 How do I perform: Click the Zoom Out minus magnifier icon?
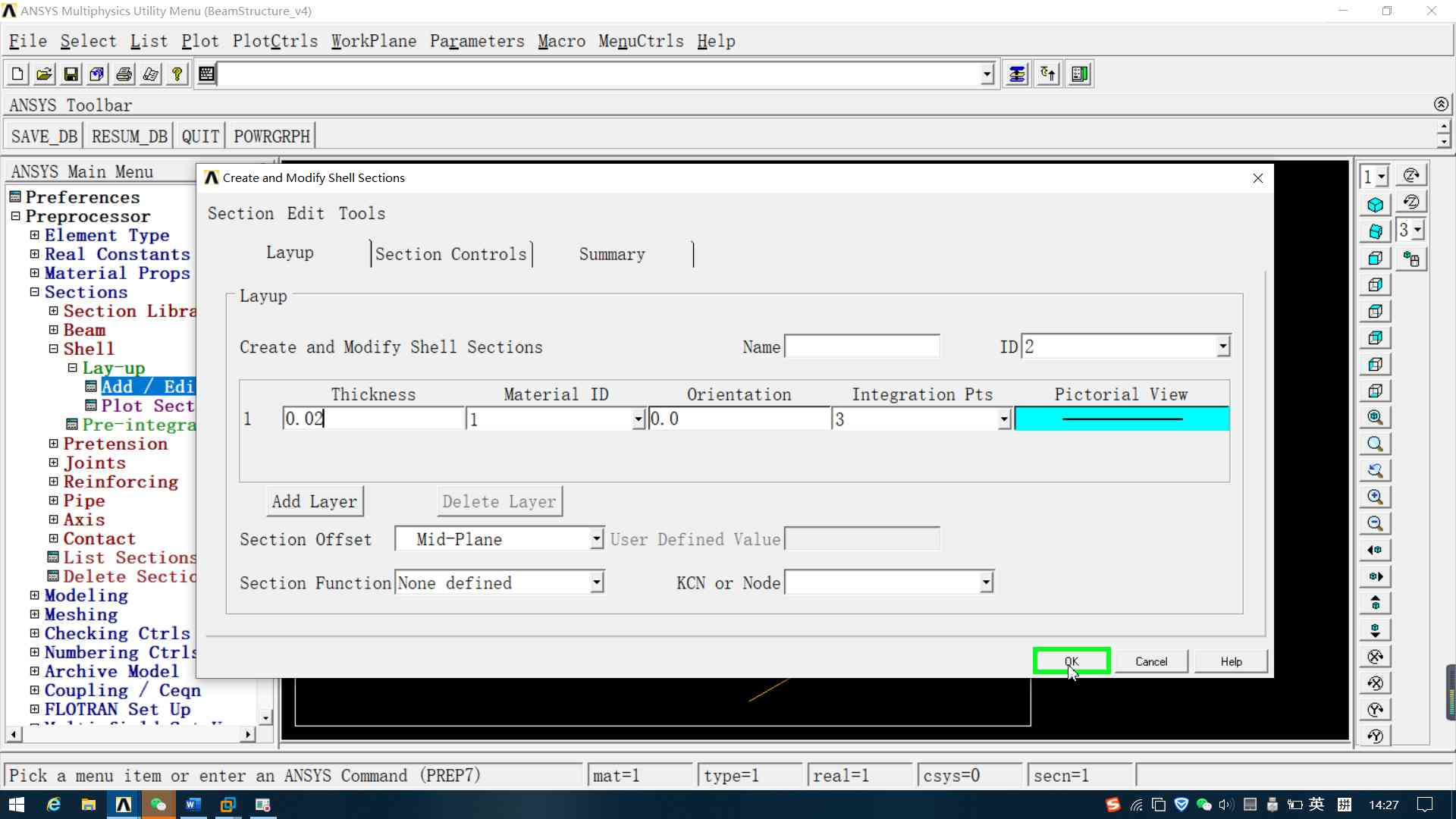(x=1375, y=523)
